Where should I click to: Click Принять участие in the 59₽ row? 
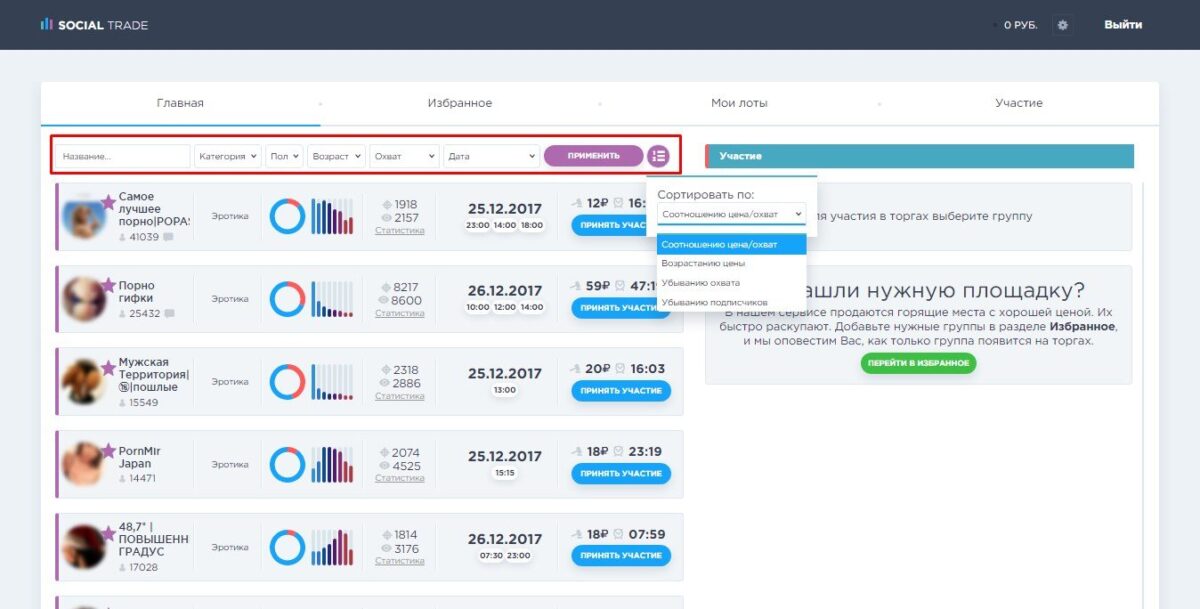click(x=621, y=307)
